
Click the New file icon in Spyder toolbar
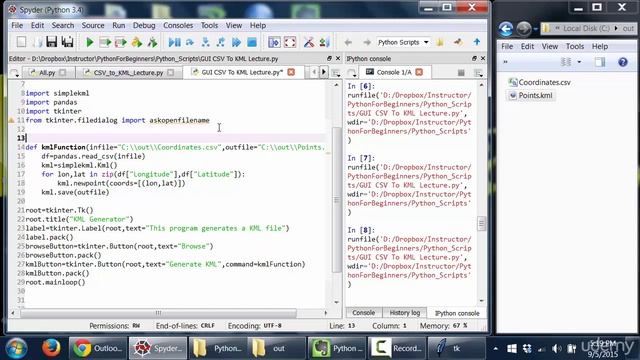click(21, 42)
